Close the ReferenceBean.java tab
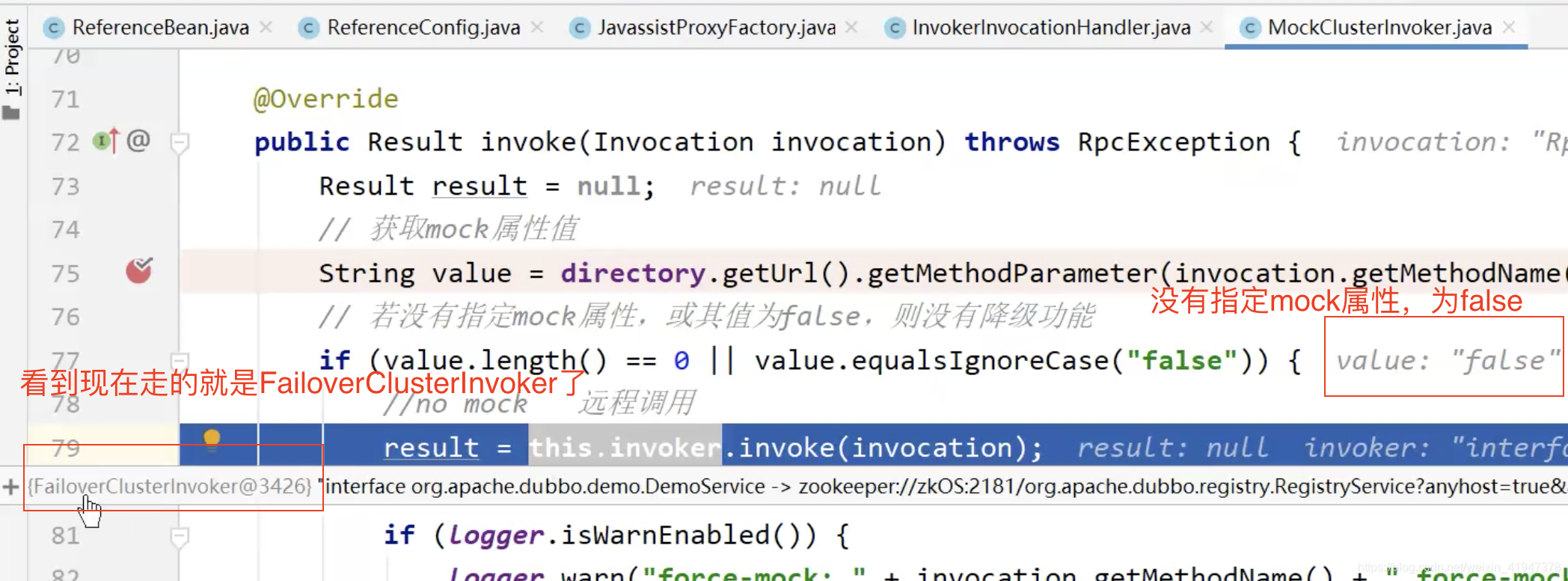 click(x=266, y=28)
